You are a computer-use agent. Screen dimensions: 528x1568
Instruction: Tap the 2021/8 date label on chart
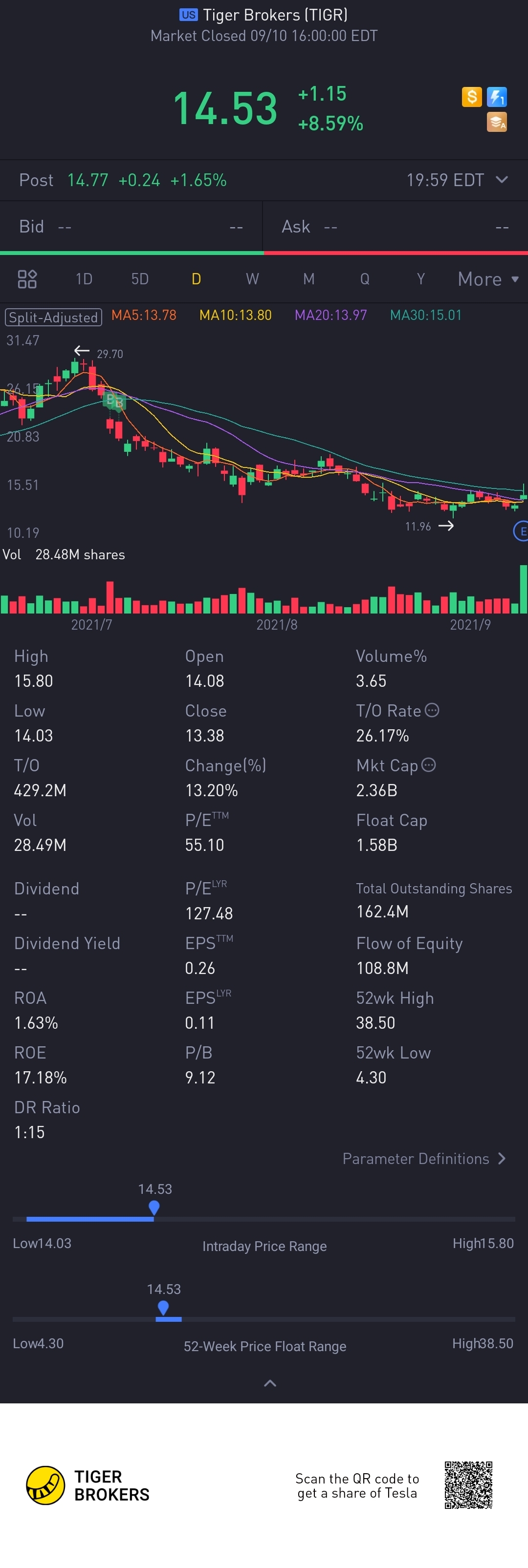pos(277,625)
